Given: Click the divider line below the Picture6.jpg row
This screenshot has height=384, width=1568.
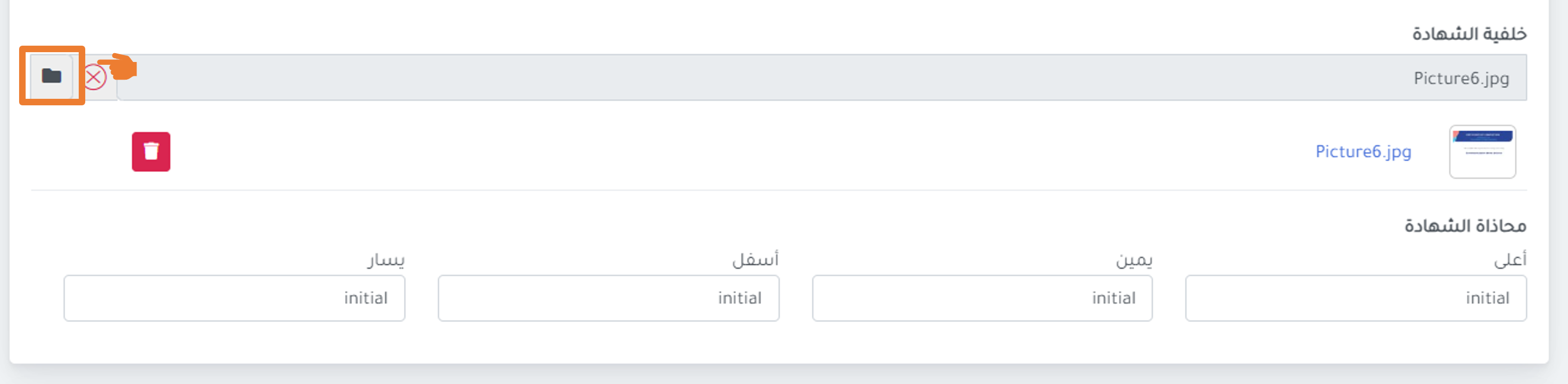Looking at the screenshot, I should pyautogui.click(x=778, y=190).
